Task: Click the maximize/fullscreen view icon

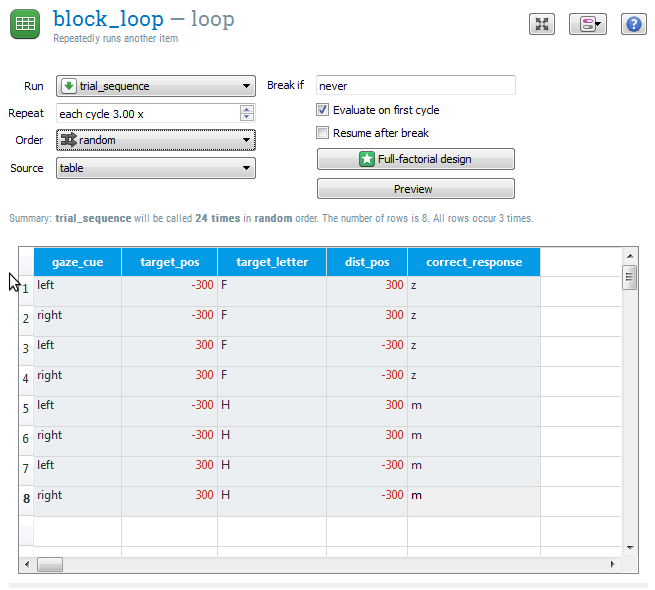Action: point(542,25)
